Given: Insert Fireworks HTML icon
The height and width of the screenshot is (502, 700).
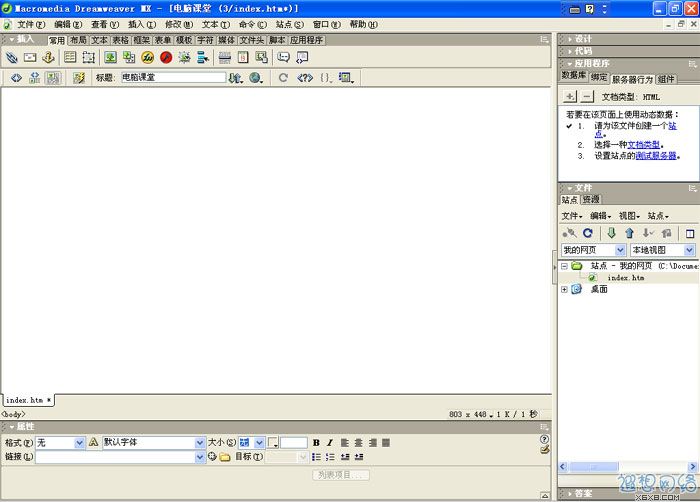Looking at the screenshot, I should coord(147,57).
